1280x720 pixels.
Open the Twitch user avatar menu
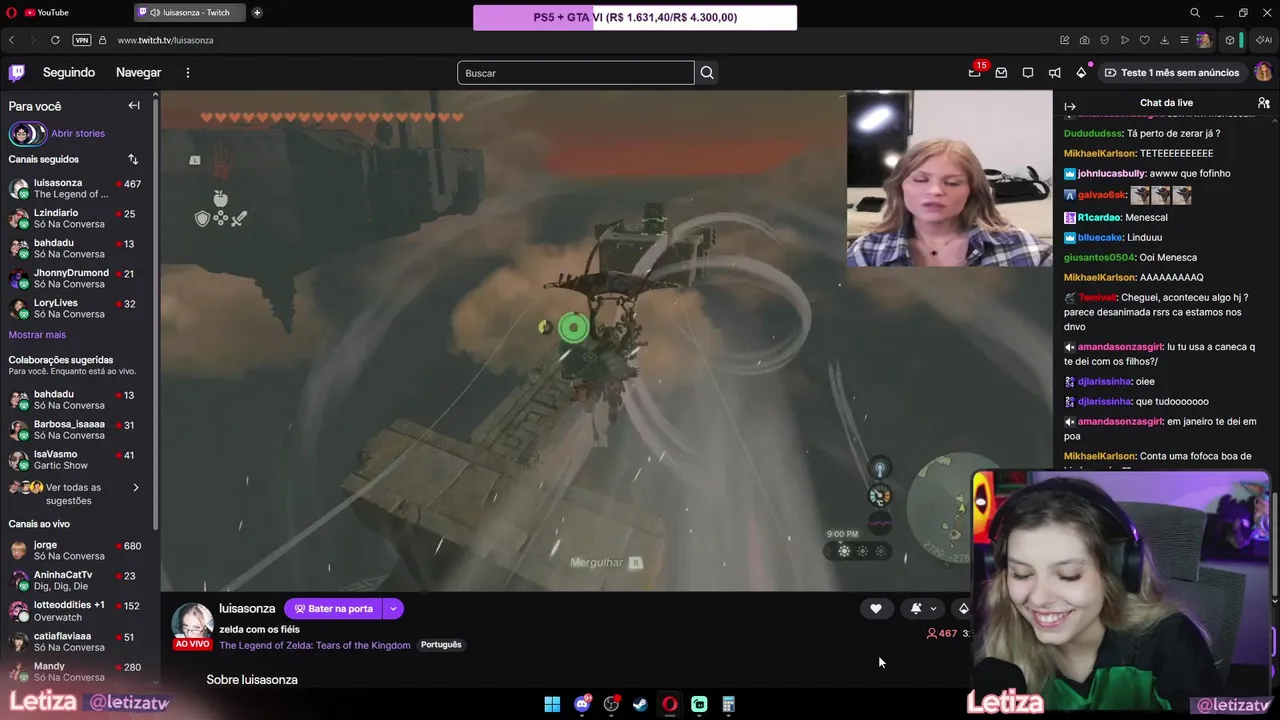pos(1263,72)
